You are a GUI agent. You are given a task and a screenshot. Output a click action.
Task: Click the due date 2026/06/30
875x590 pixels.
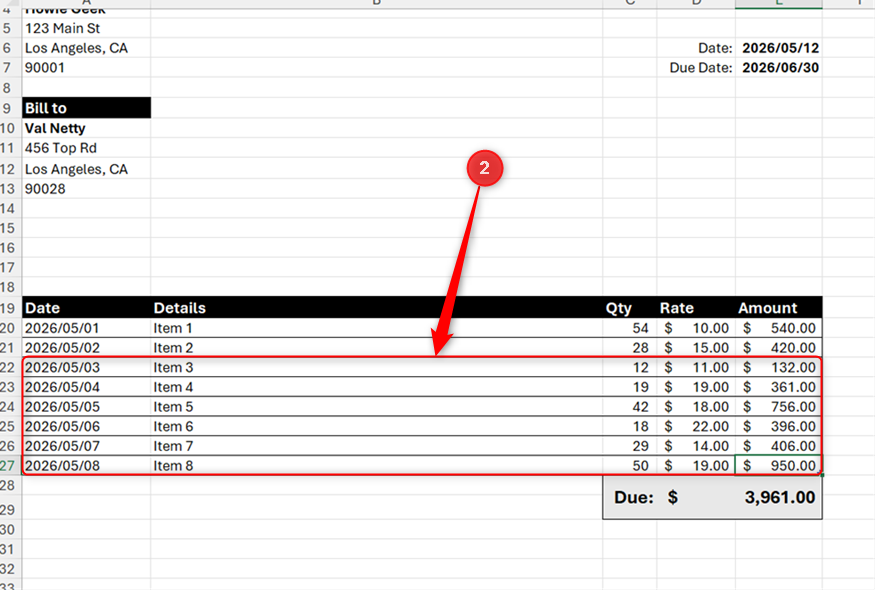[x=778, y=68]
